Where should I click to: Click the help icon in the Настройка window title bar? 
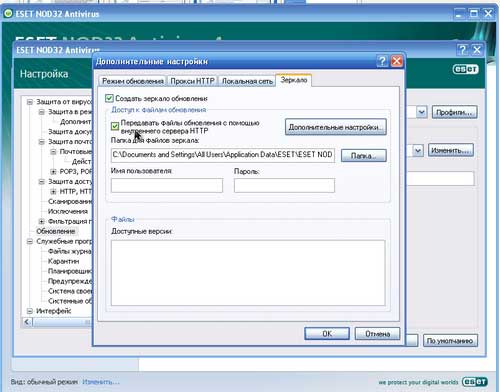point(462,50)
